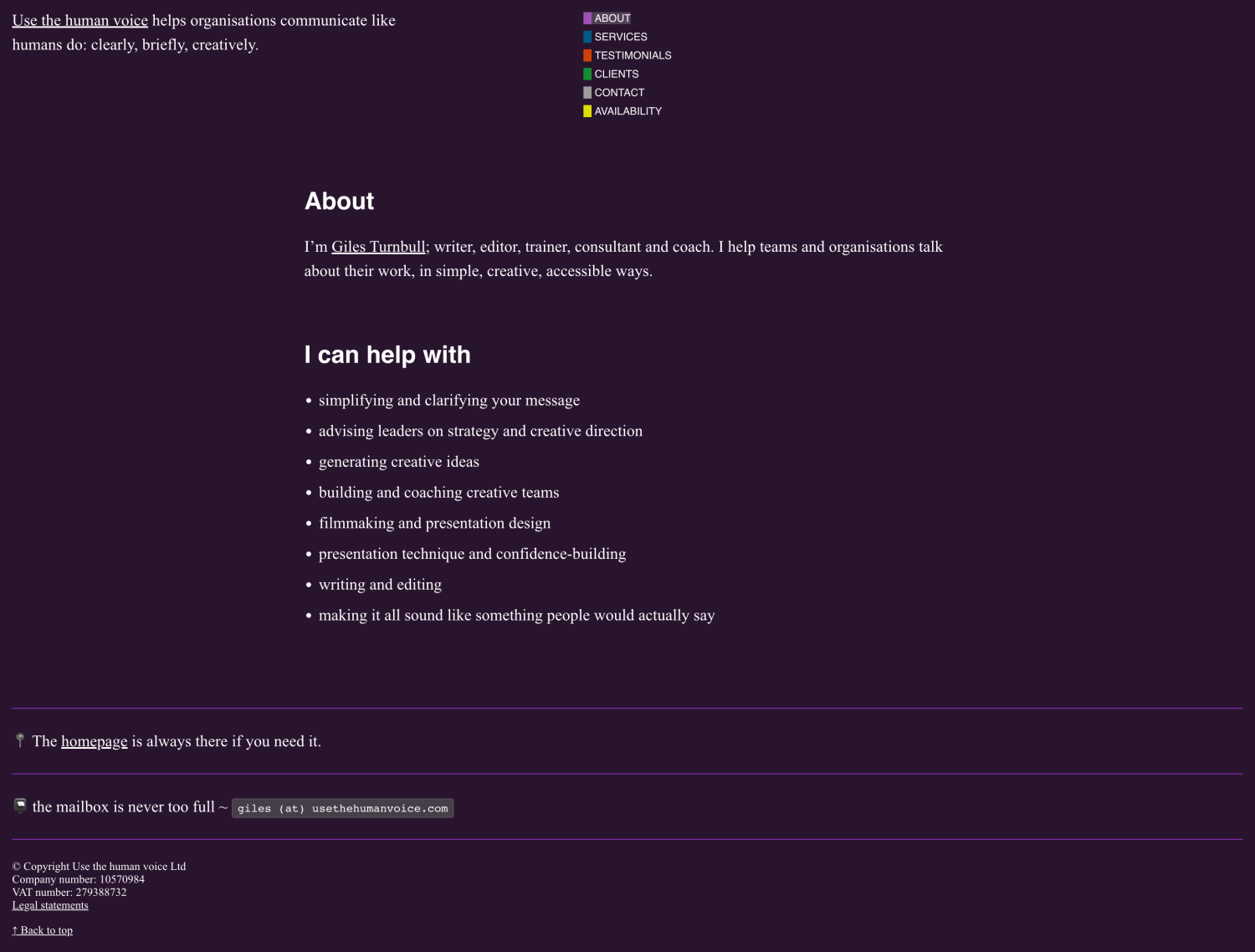Screen dimensions: 1255x952
Task: Click the 'Use the human voice' header link
Action: (x=80, y=21)
